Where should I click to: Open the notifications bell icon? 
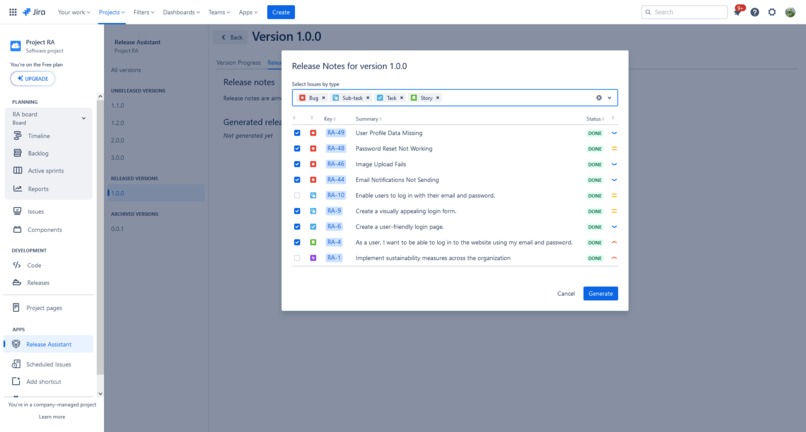click(738, 12)
